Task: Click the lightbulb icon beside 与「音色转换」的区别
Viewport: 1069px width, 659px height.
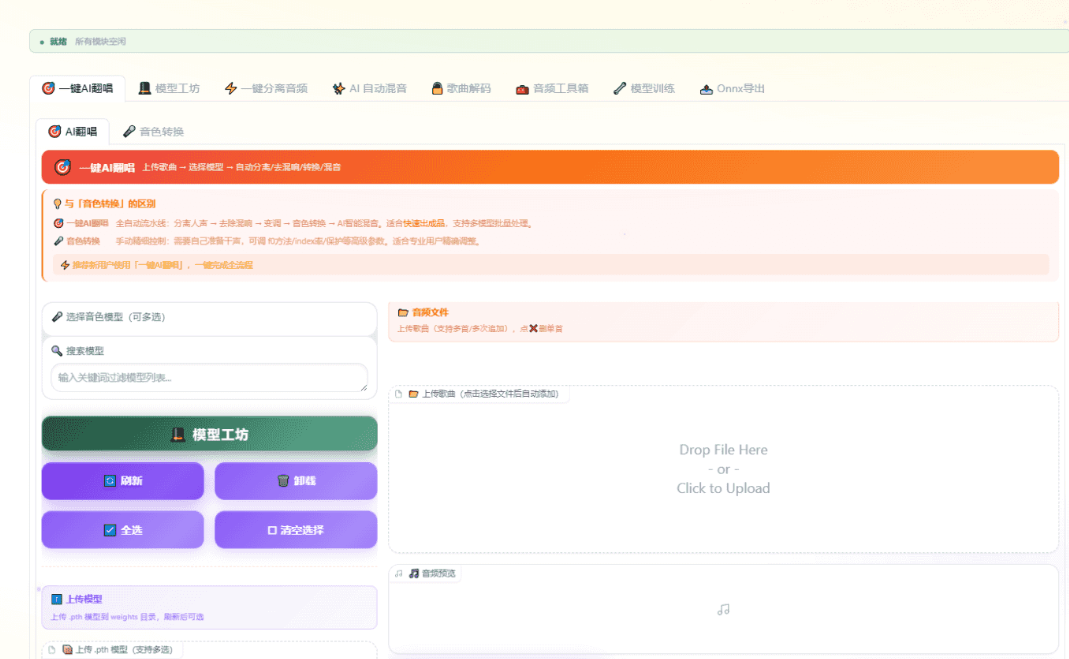Action: click(57, 204)
